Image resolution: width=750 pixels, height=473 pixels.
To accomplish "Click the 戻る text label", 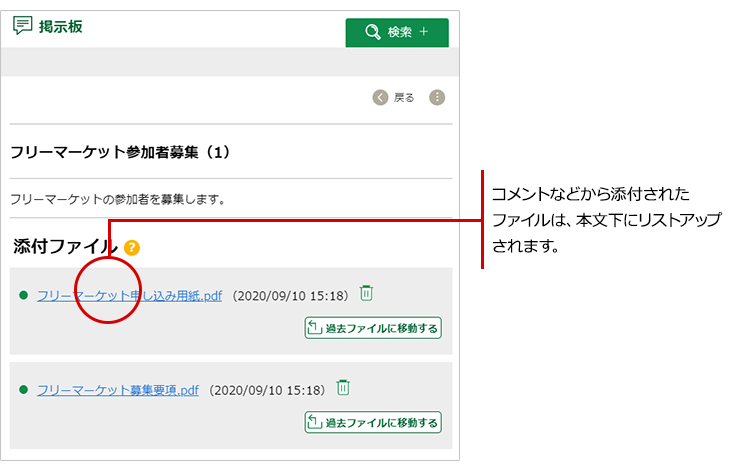I will click(x=404, y=98).
